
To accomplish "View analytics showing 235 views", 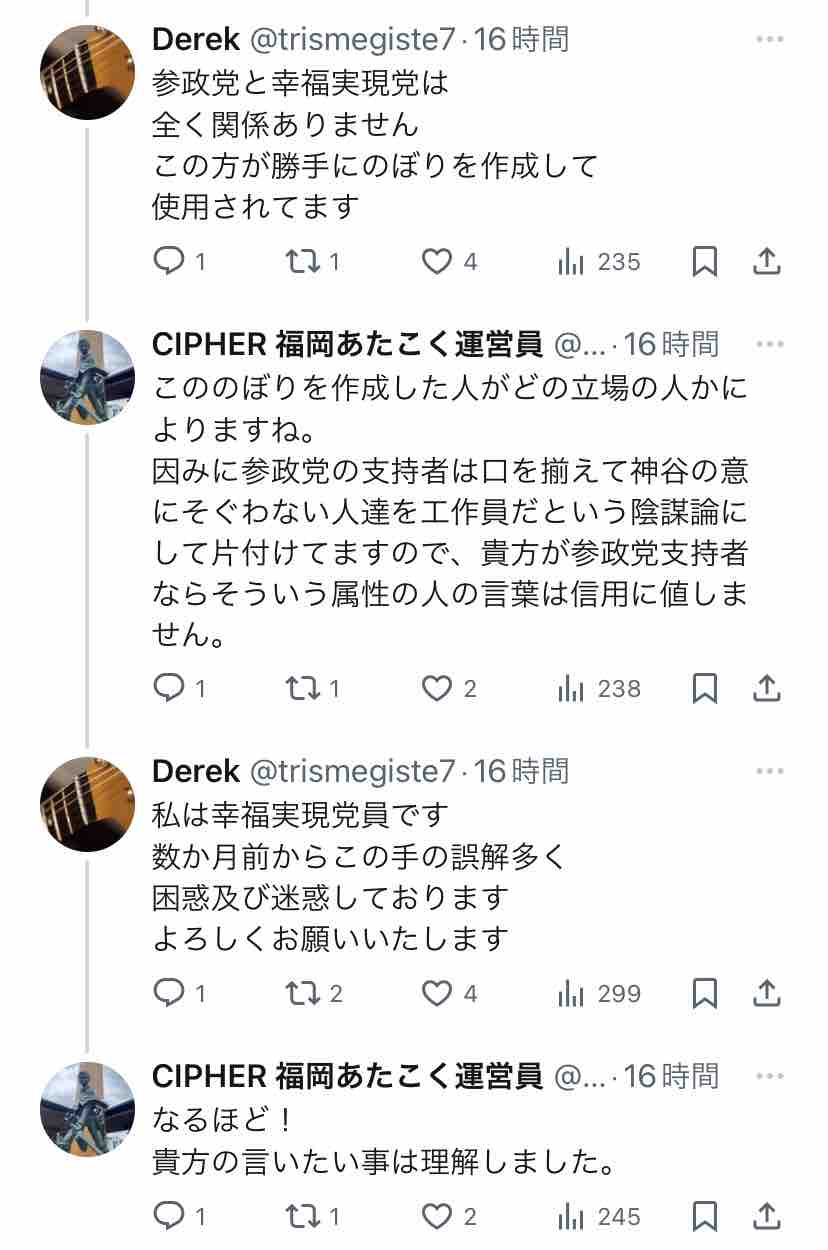I will 598,261.
